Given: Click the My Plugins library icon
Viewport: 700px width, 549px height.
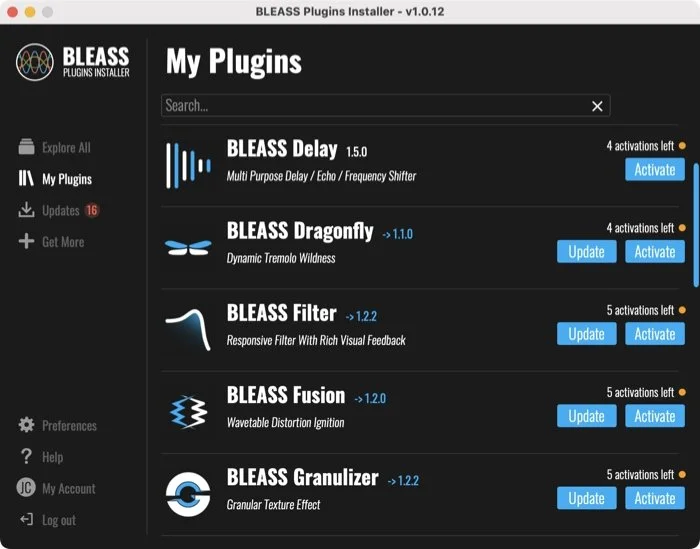Looking at the screenshot, I should [x=26, y=178].
